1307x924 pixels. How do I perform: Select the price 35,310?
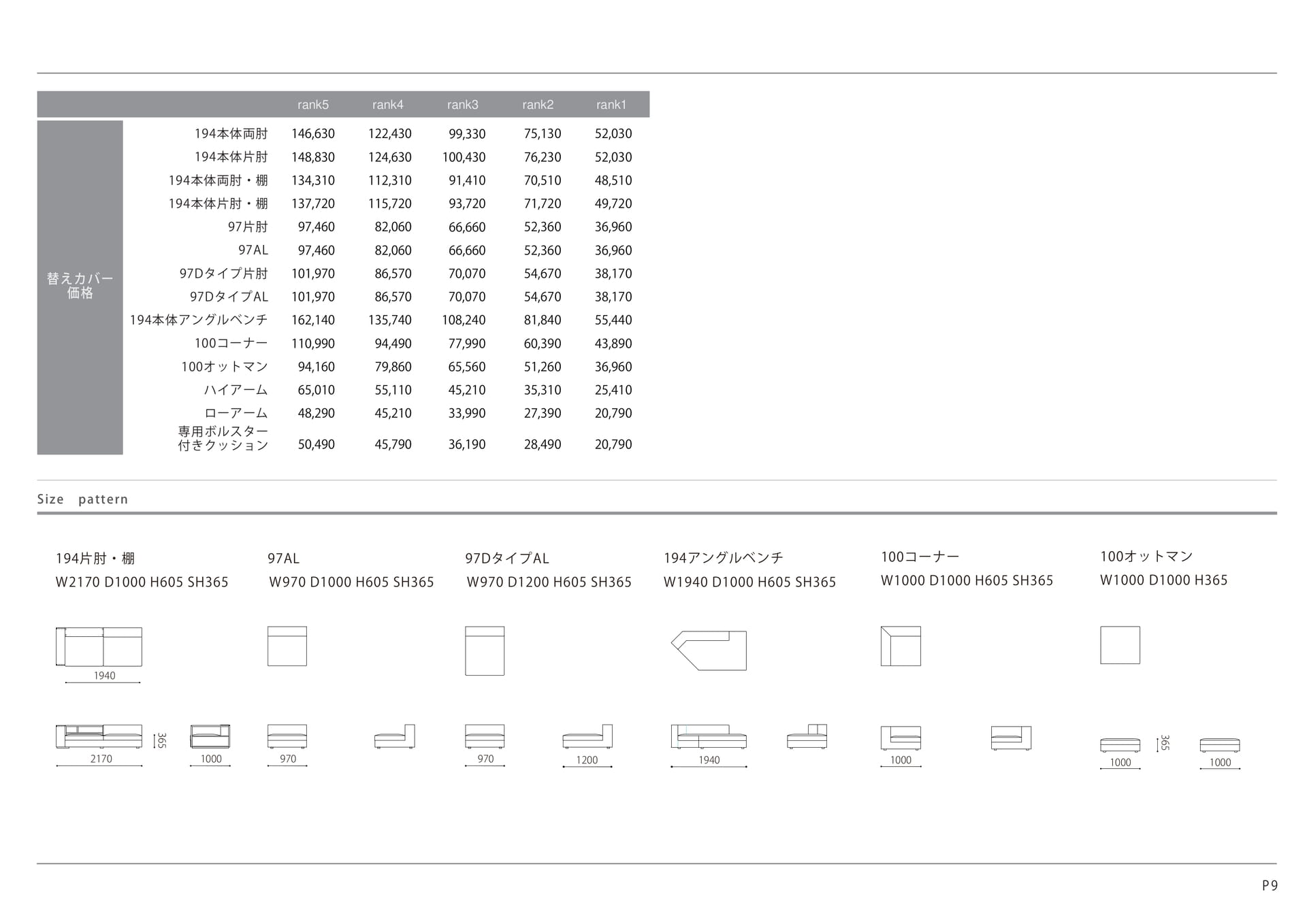[x=543, y=390]
